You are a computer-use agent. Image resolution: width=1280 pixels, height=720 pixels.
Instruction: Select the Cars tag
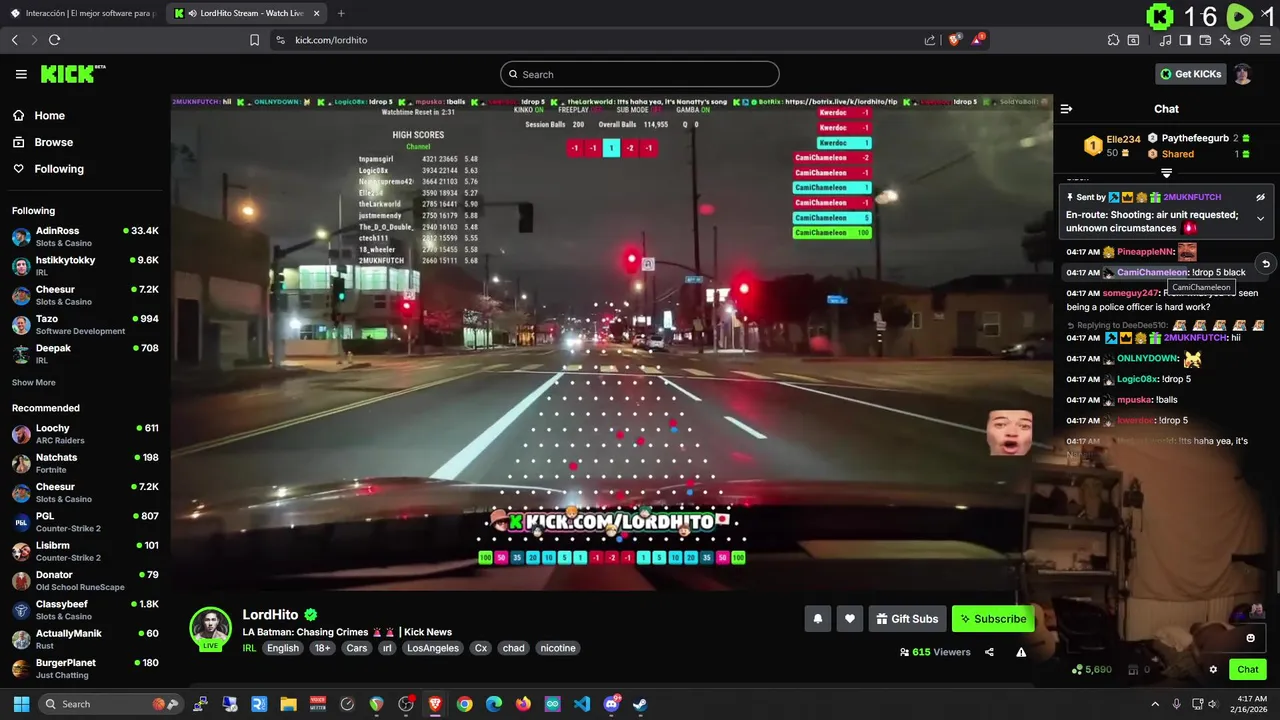[357, 648]
